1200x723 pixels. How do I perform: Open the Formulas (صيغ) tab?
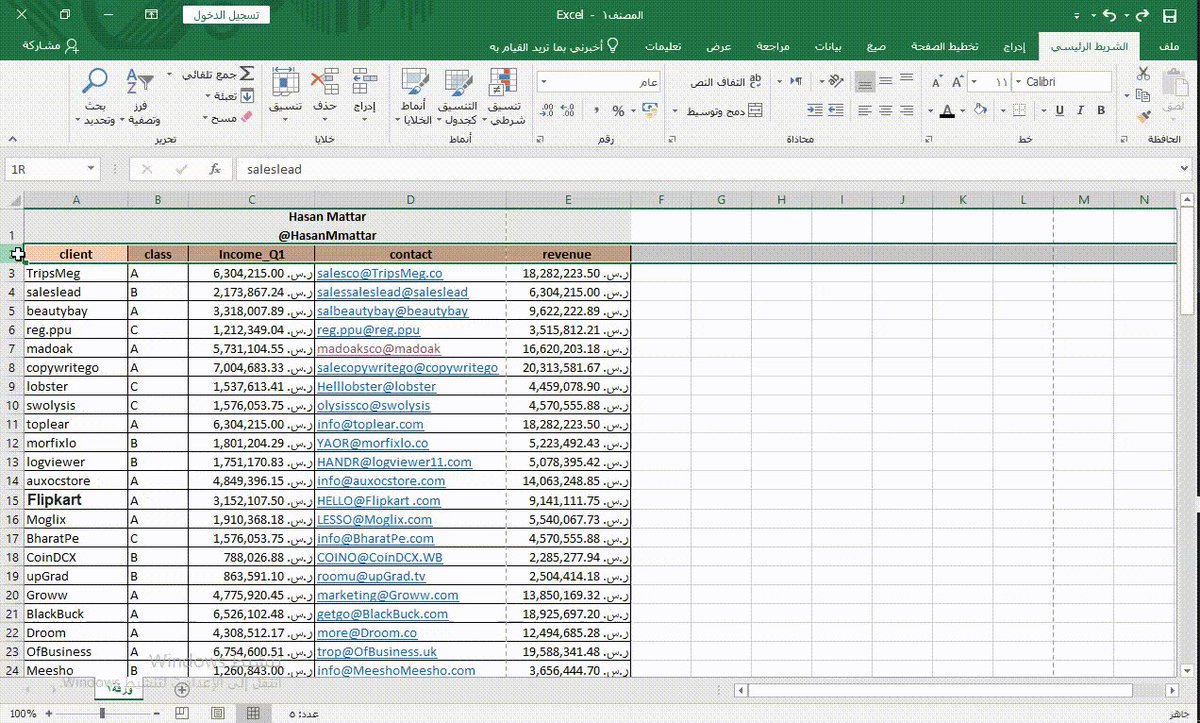tap(876, 46)
